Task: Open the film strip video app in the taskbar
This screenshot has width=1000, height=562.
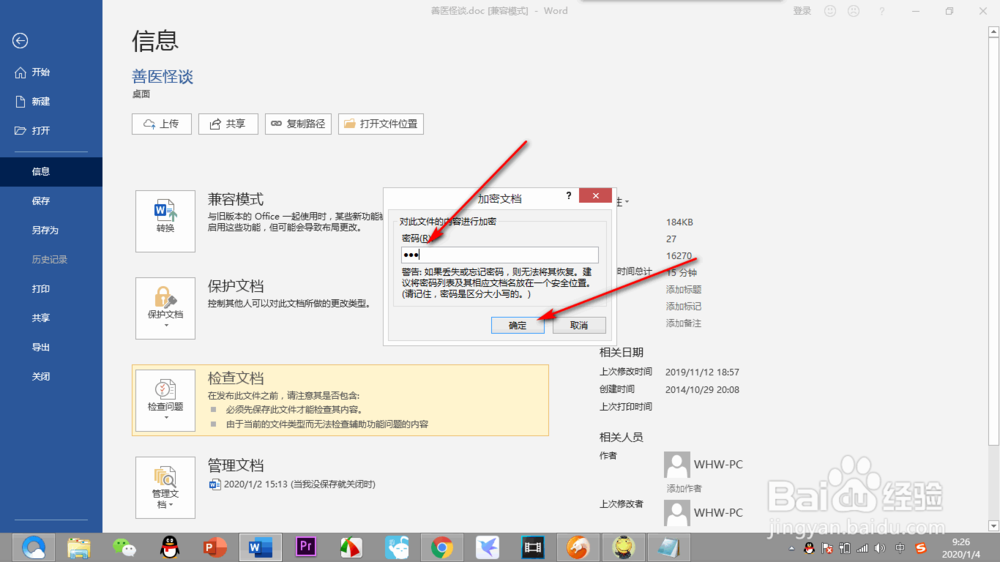Action: (x=533, y=547)
